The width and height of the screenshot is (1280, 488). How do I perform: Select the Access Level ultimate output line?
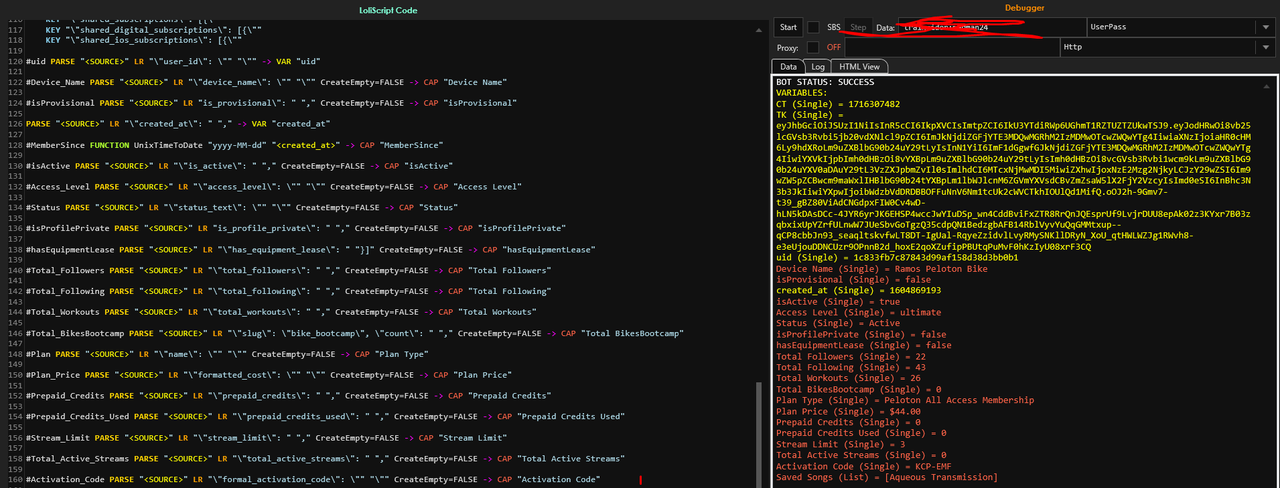tap(858, 312)
